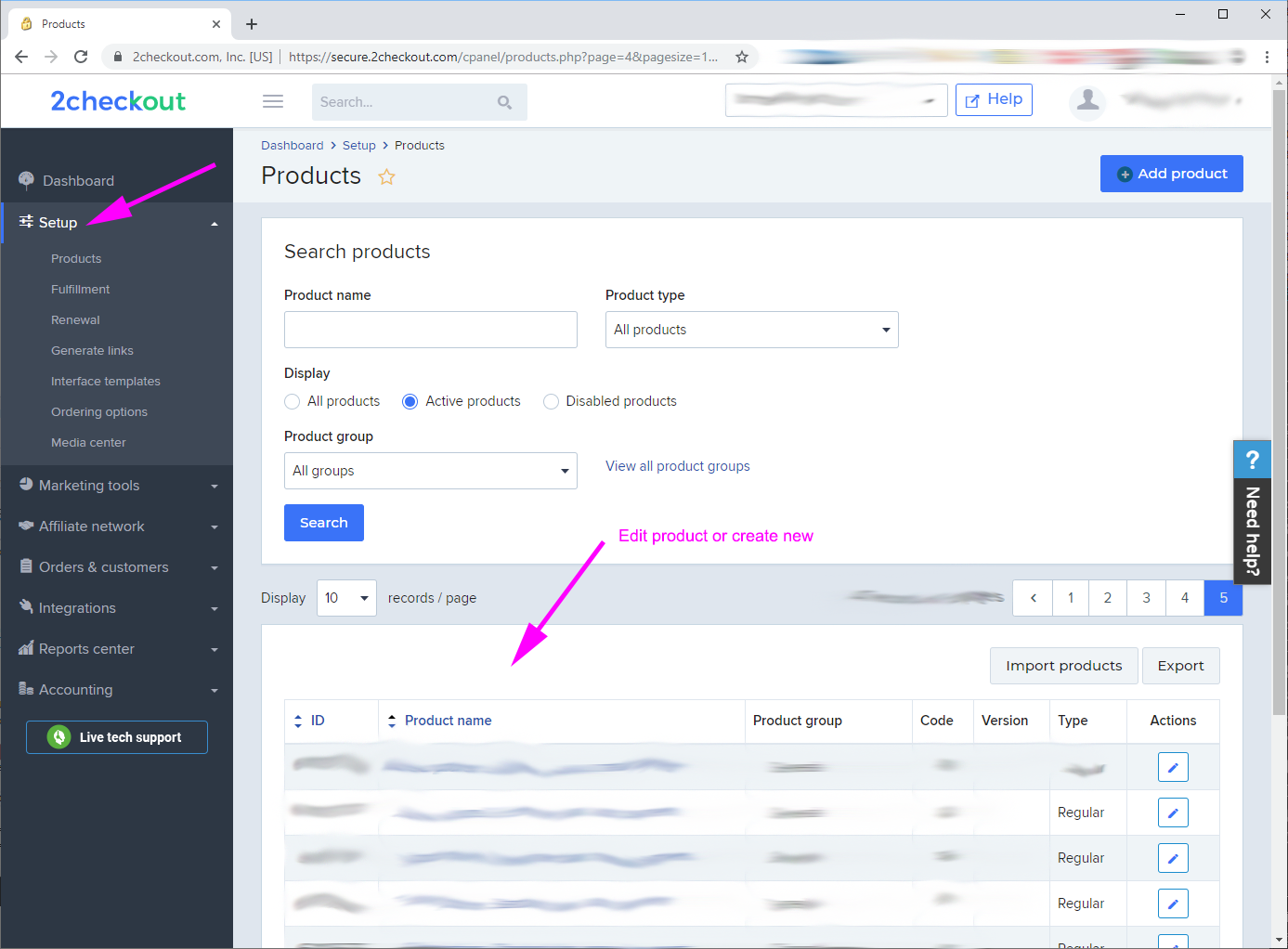Click Import products button
Screen dimensions: 1288x949
pyautogui.click(x=1063, y=666)
